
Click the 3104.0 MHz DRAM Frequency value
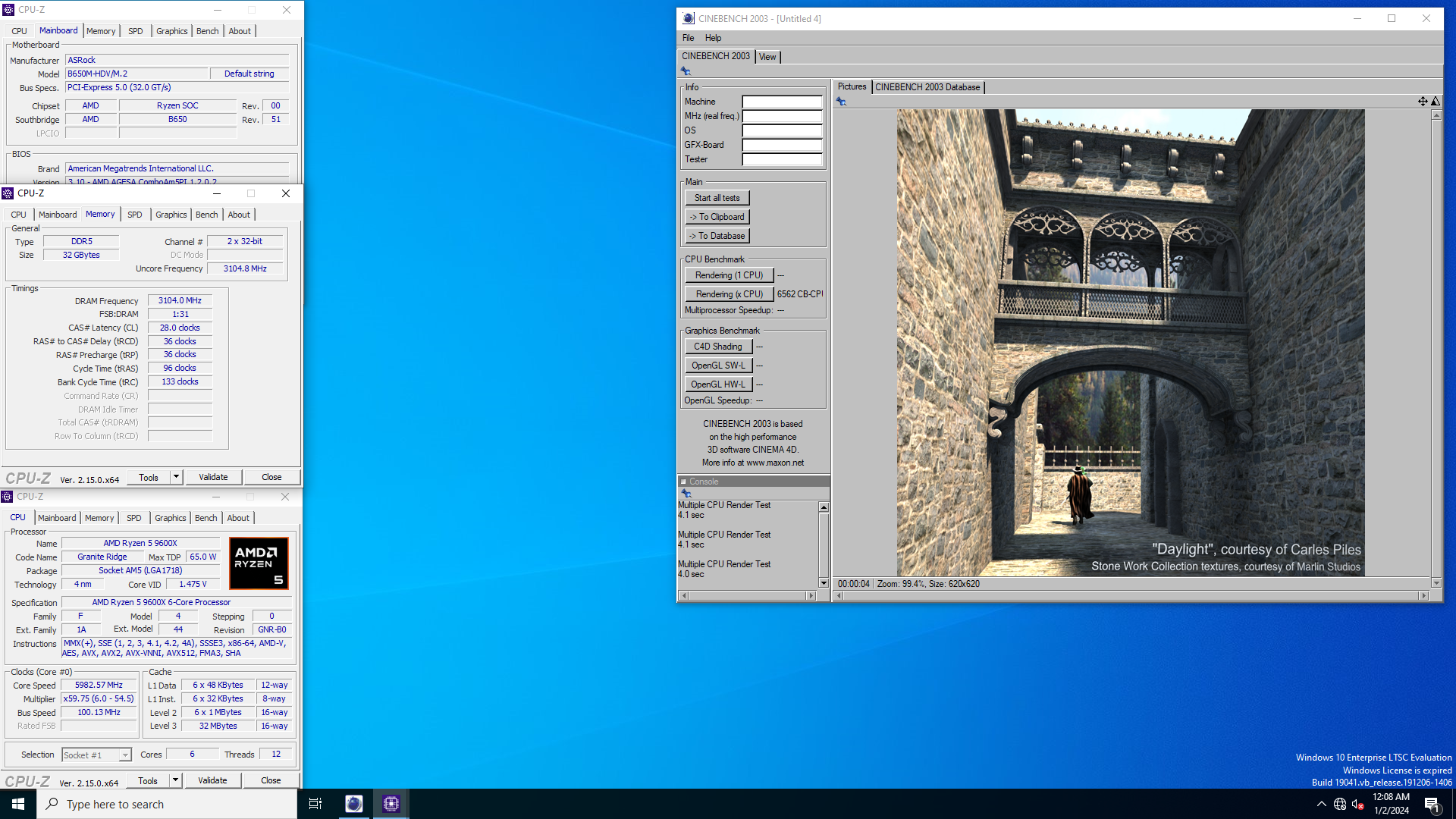click(x=180, y=300)
